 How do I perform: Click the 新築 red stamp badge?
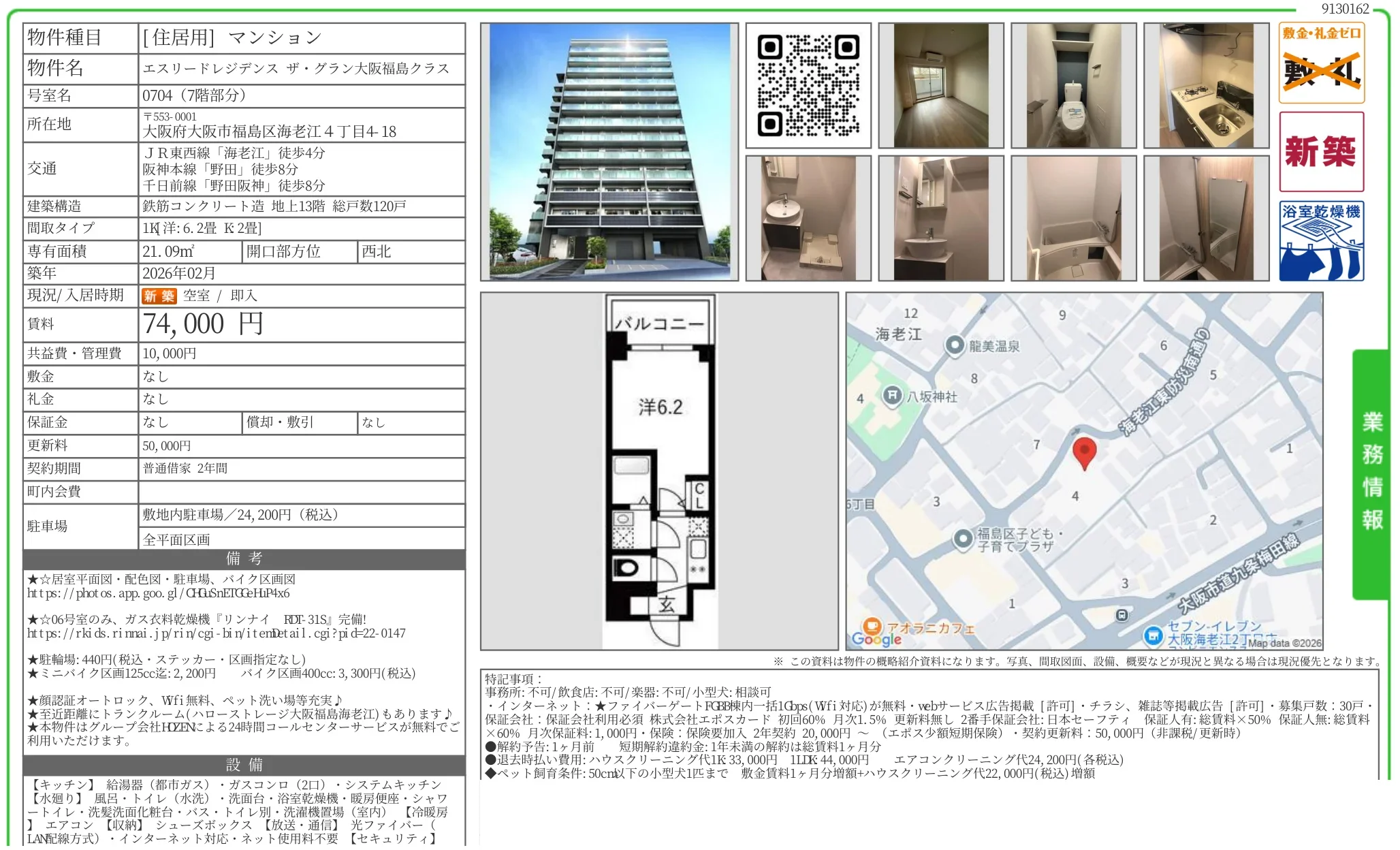coord(1321,151)
